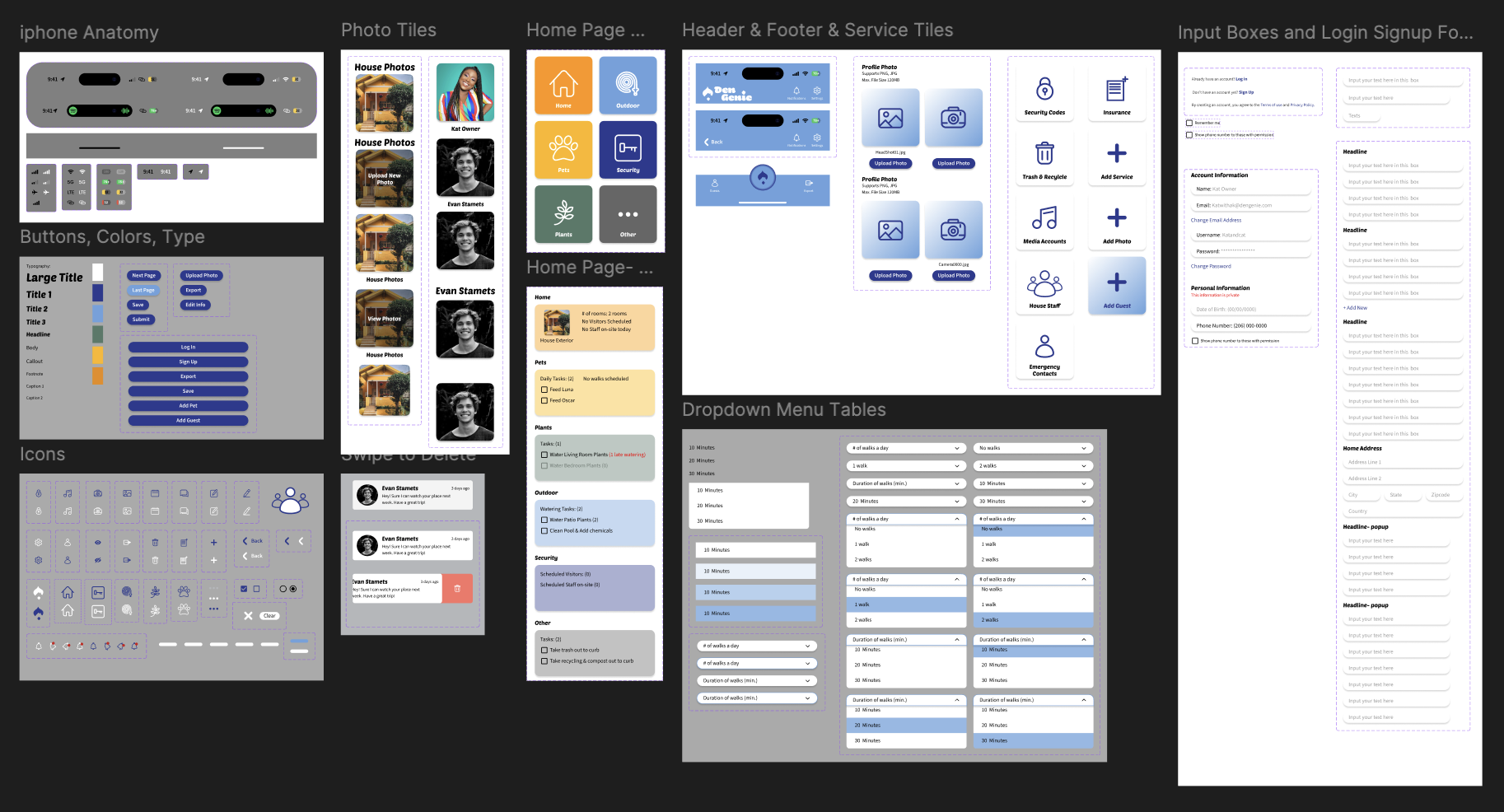
Task: Pick the orange color swatch
Action: pyautogui.click(x=98, y=376)
